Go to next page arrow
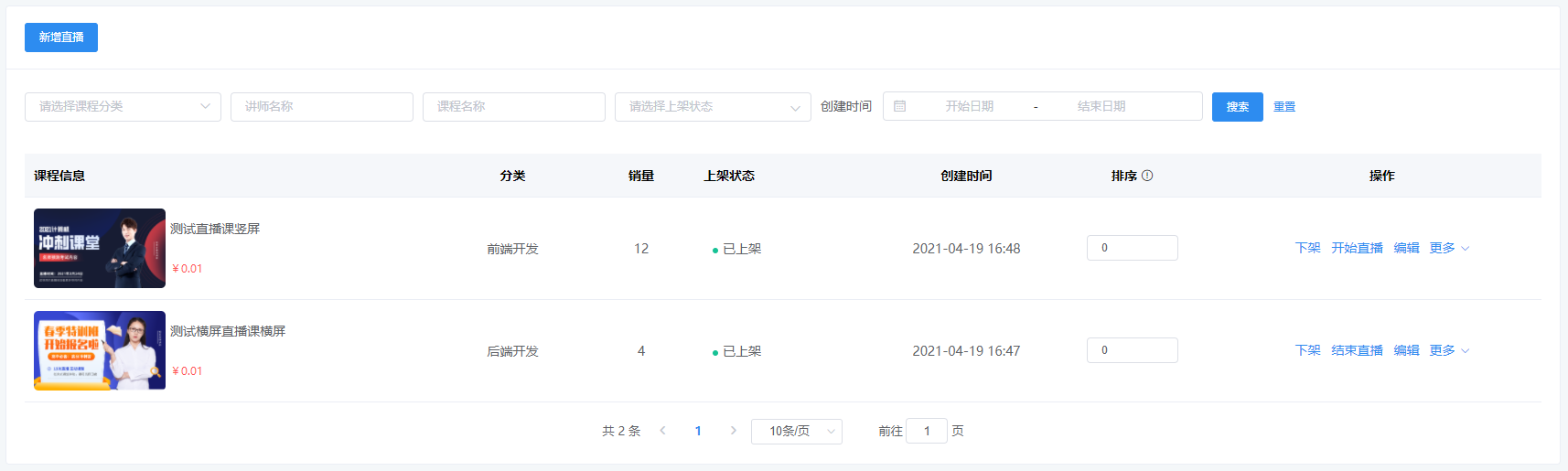The image size is (1568, 471). point(733,431)
